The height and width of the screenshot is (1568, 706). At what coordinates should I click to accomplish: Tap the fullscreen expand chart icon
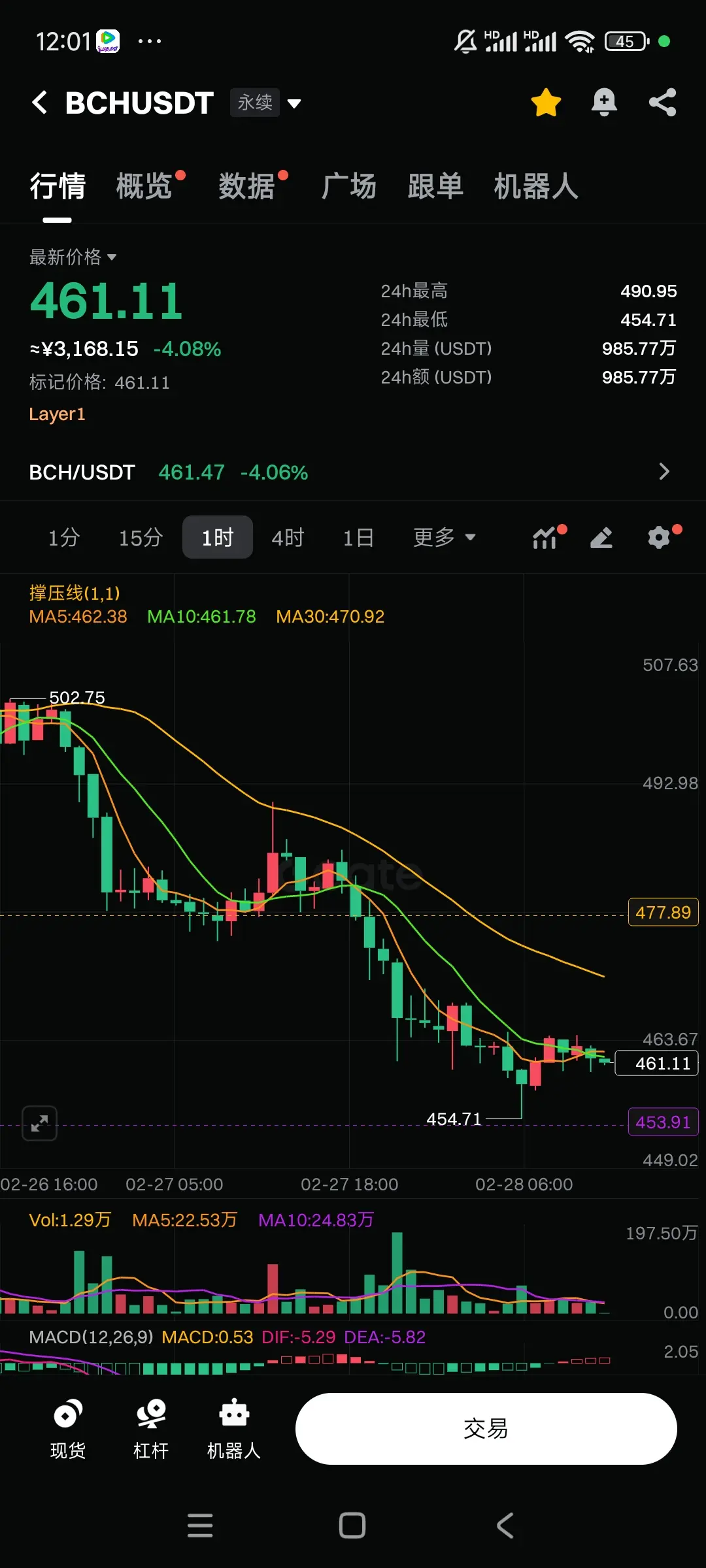(39, 1123)
